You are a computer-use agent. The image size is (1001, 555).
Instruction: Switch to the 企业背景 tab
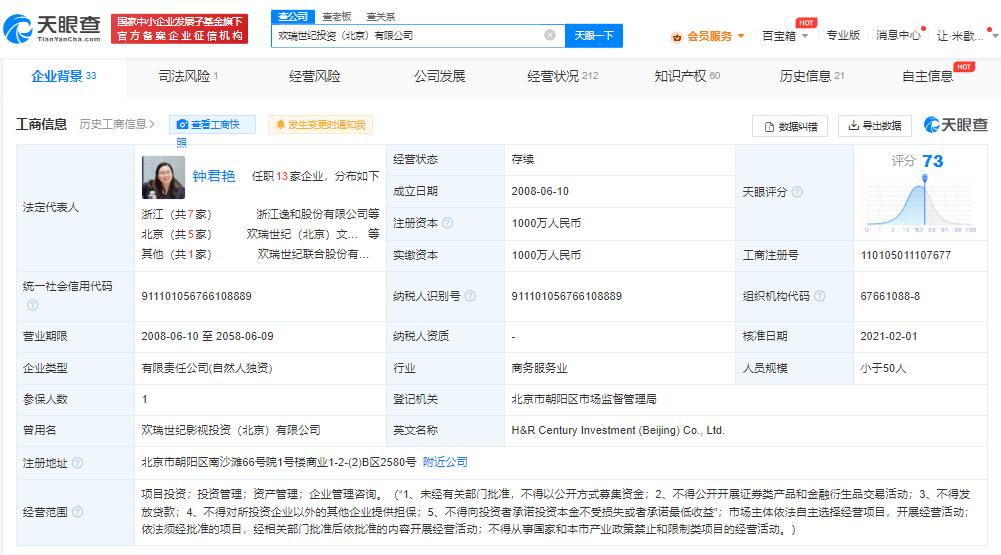[64, 77]
